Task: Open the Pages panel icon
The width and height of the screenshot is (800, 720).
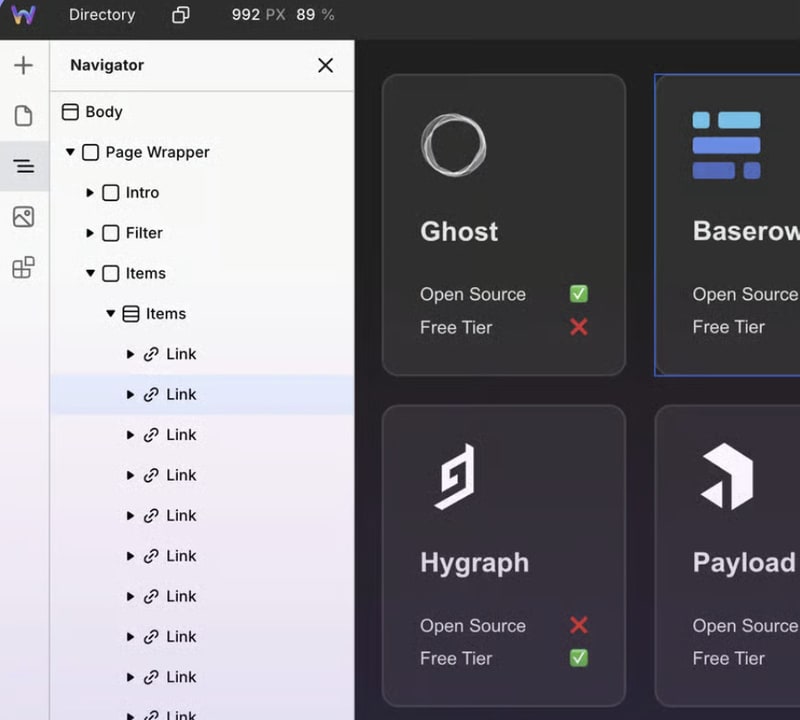Action: click(23, 116)
